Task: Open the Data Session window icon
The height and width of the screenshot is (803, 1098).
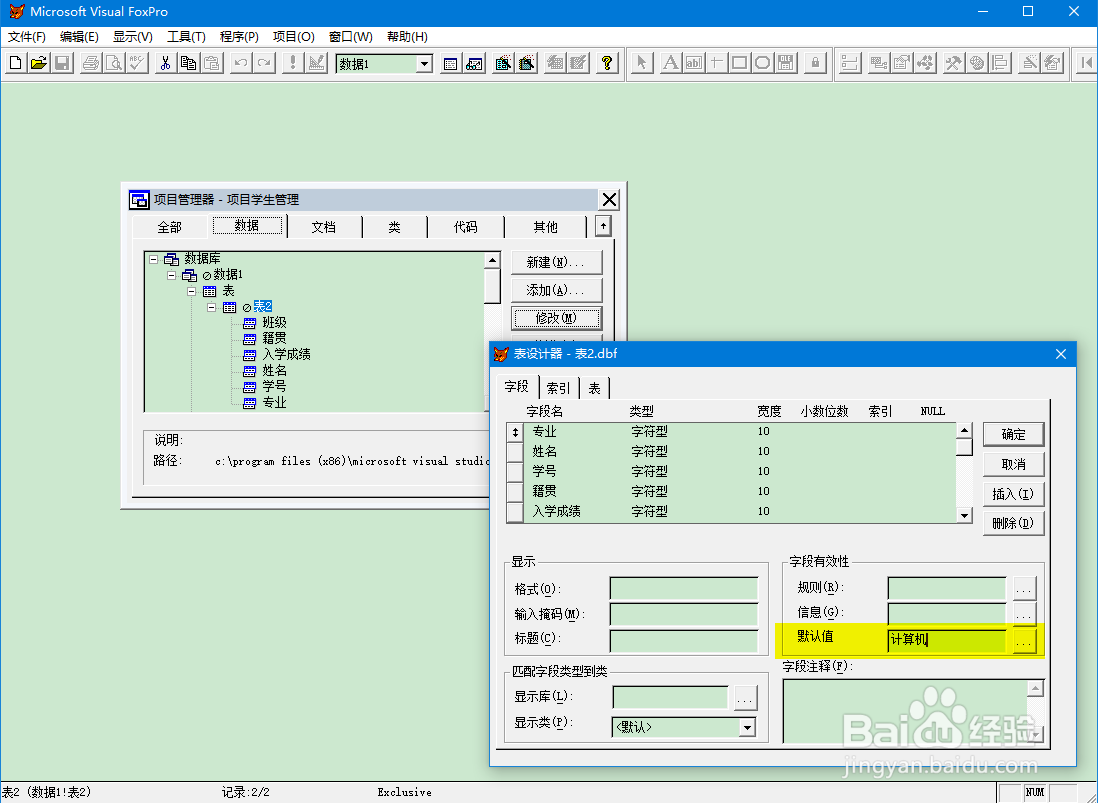Action: [x=474, y=63]
